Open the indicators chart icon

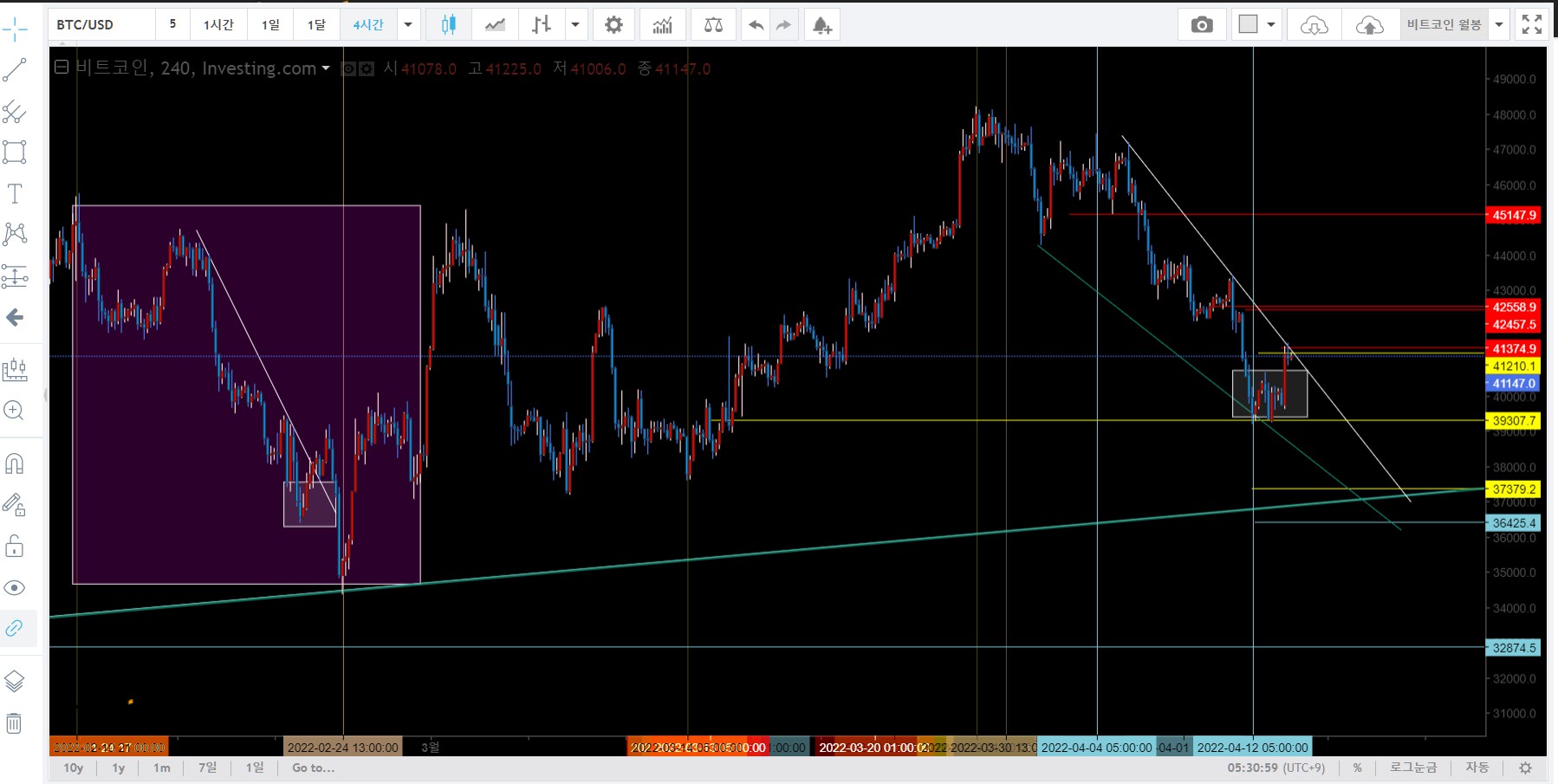tap(663, 25)
